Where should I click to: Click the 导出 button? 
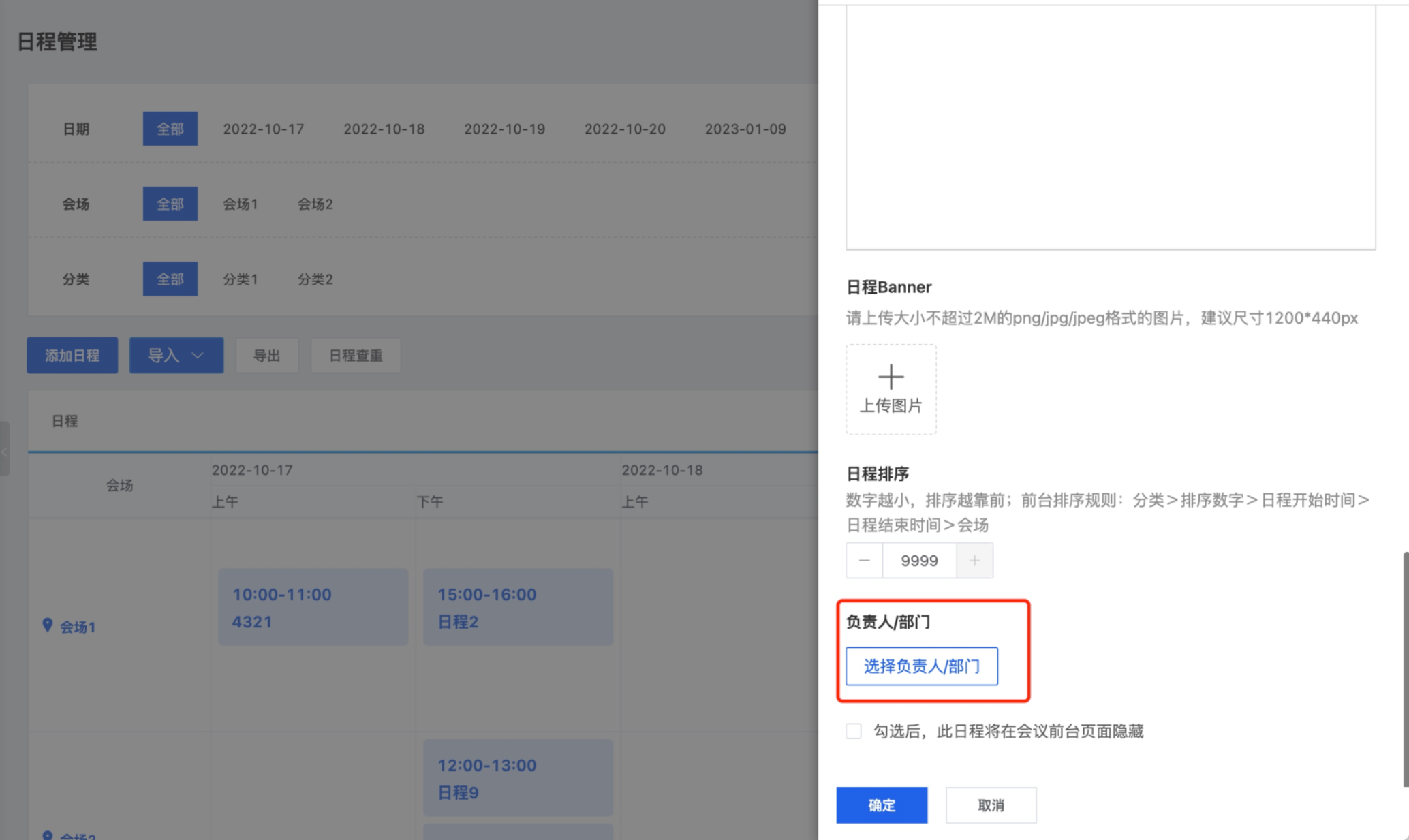pos(267,355)
